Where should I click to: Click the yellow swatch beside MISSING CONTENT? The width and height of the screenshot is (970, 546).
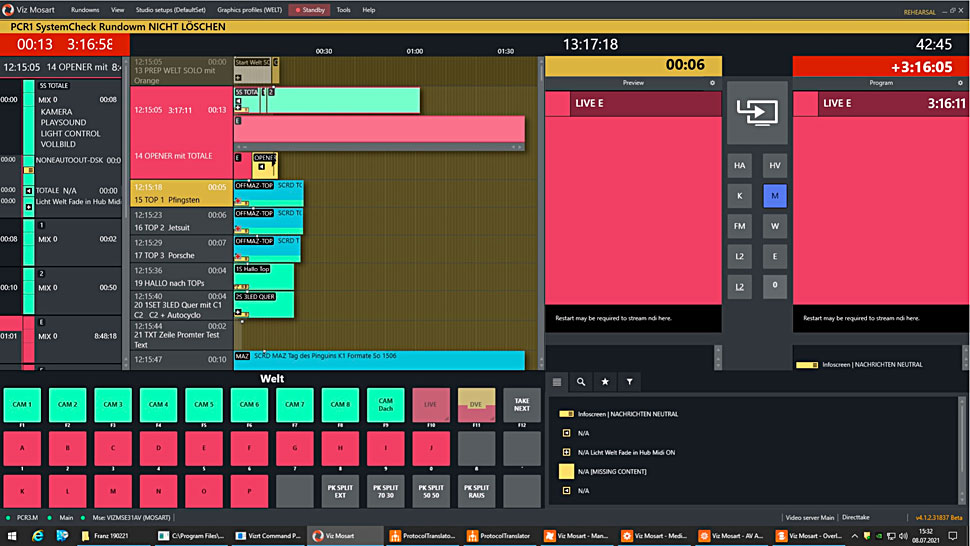(x=566, y=472)
